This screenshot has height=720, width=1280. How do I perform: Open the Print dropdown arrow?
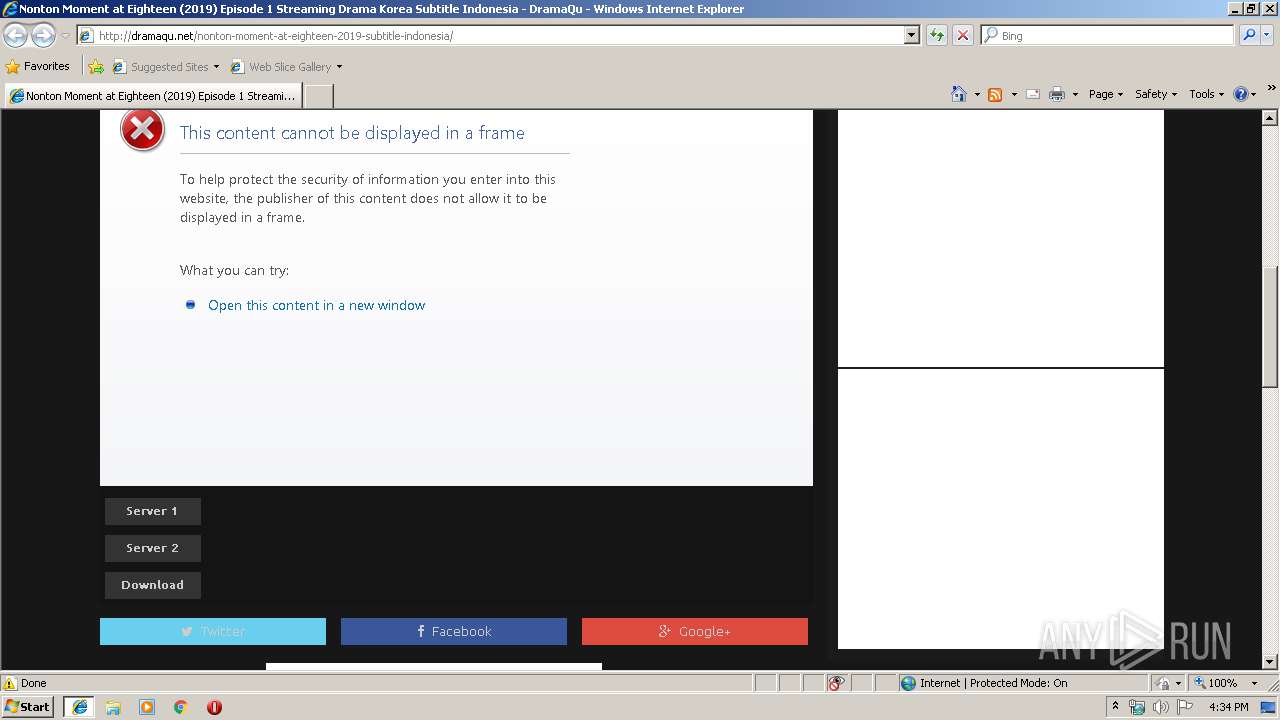pos(1075,94)
